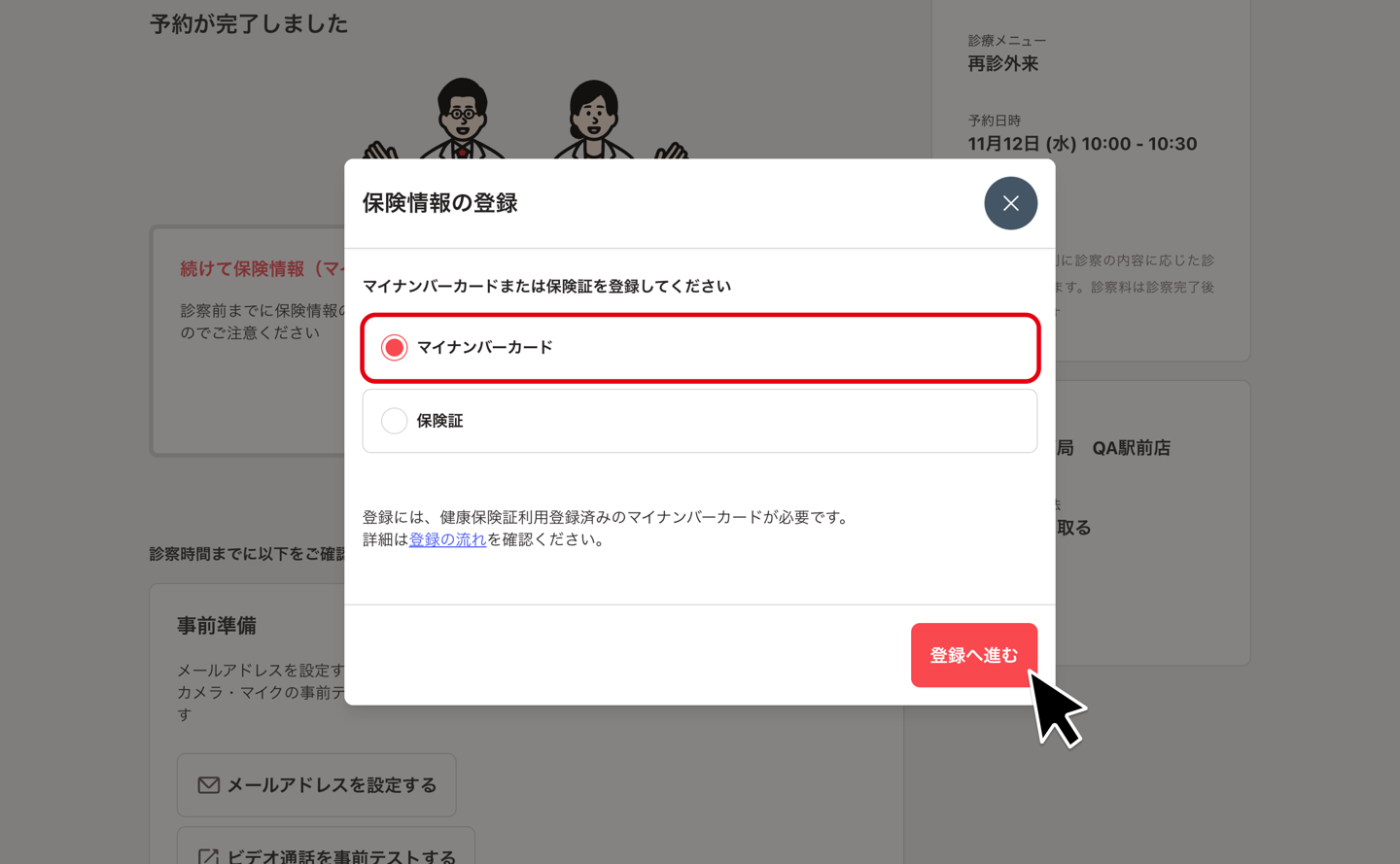Click the 予約が完了しました heading
1400x864 pixels.
click(x=249, y=24)
